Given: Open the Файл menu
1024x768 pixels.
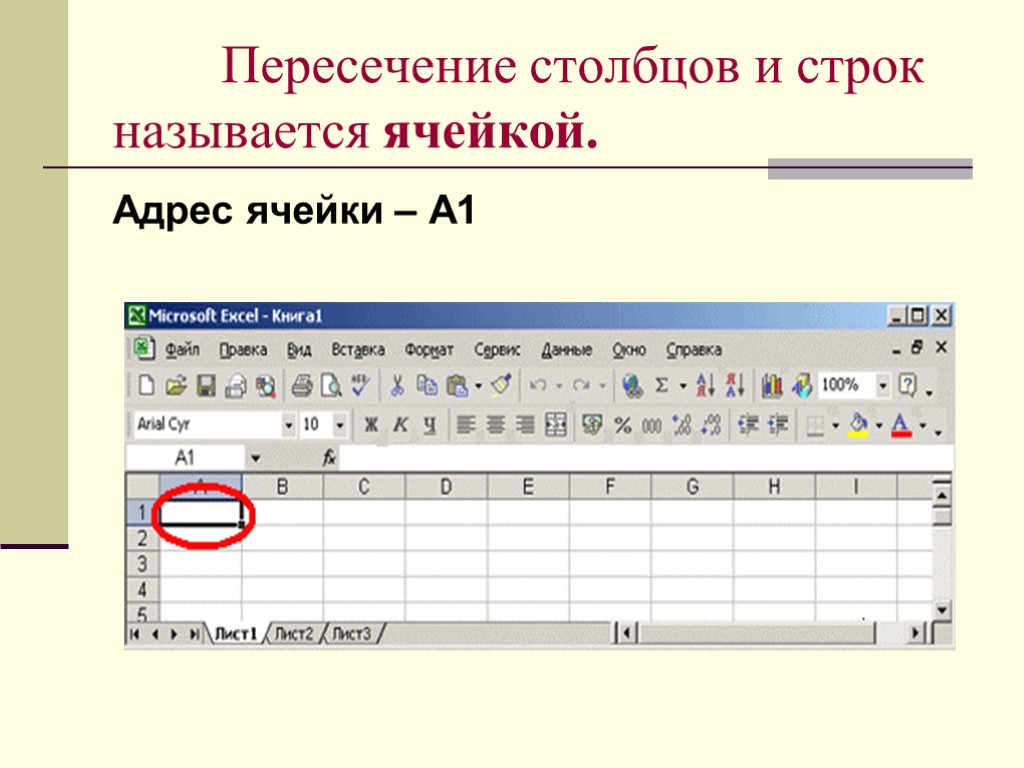Looking at the screenshot, I should tap(182, 350).
